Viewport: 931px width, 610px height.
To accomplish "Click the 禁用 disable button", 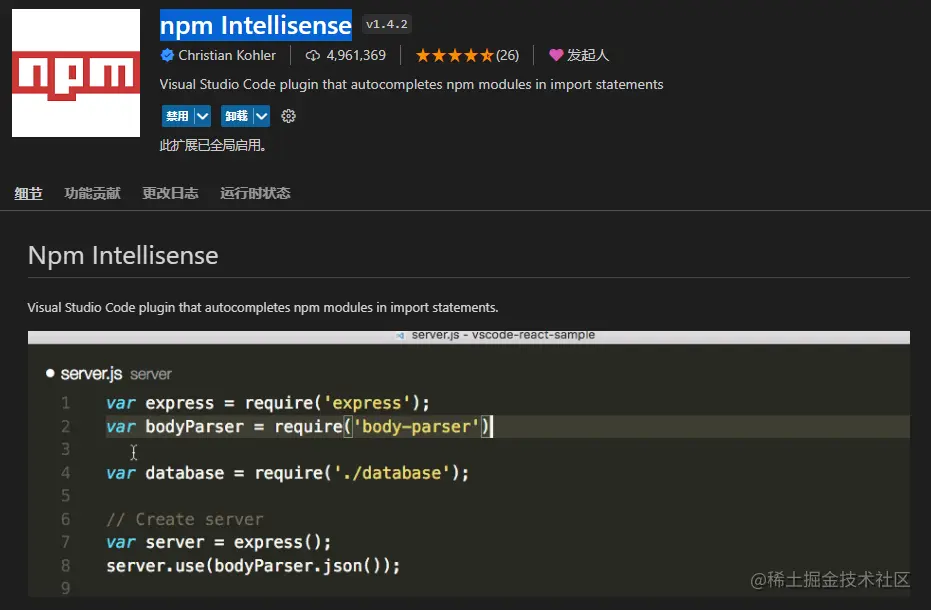I will [178, 116].
